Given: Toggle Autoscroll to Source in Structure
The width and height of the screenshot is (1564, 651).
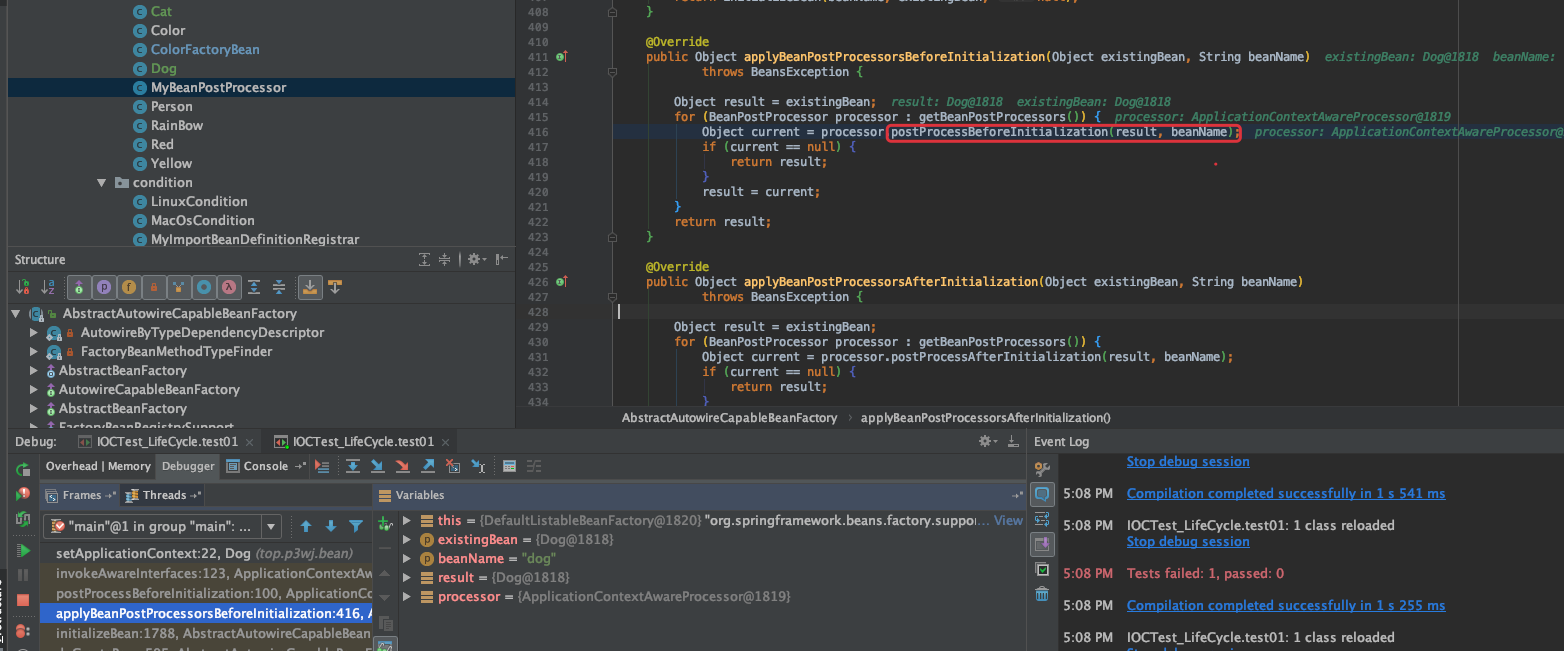Looking at the screenshot, I should (311, 287).
